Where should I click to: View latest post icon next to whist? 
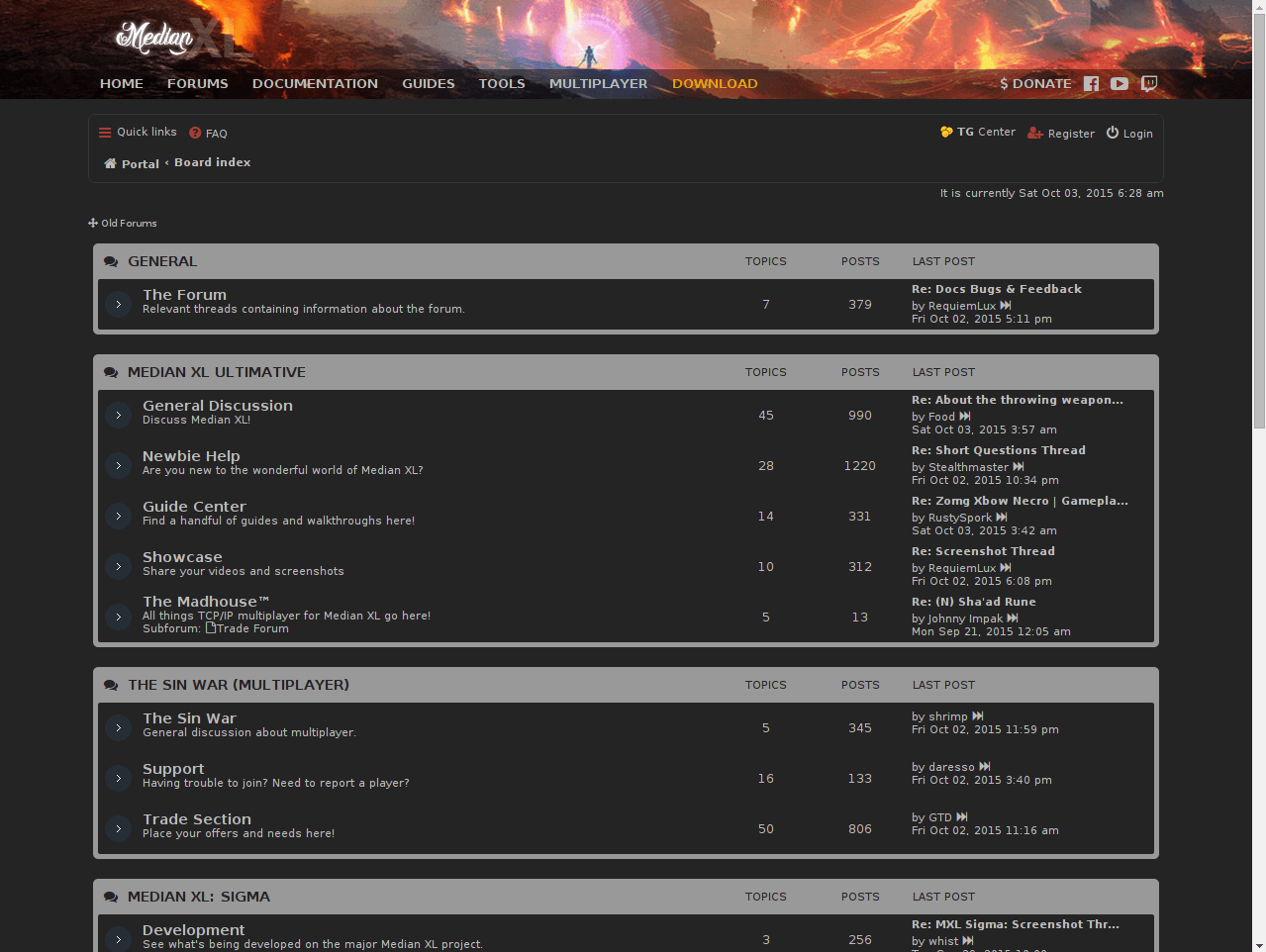click(968, 941)
